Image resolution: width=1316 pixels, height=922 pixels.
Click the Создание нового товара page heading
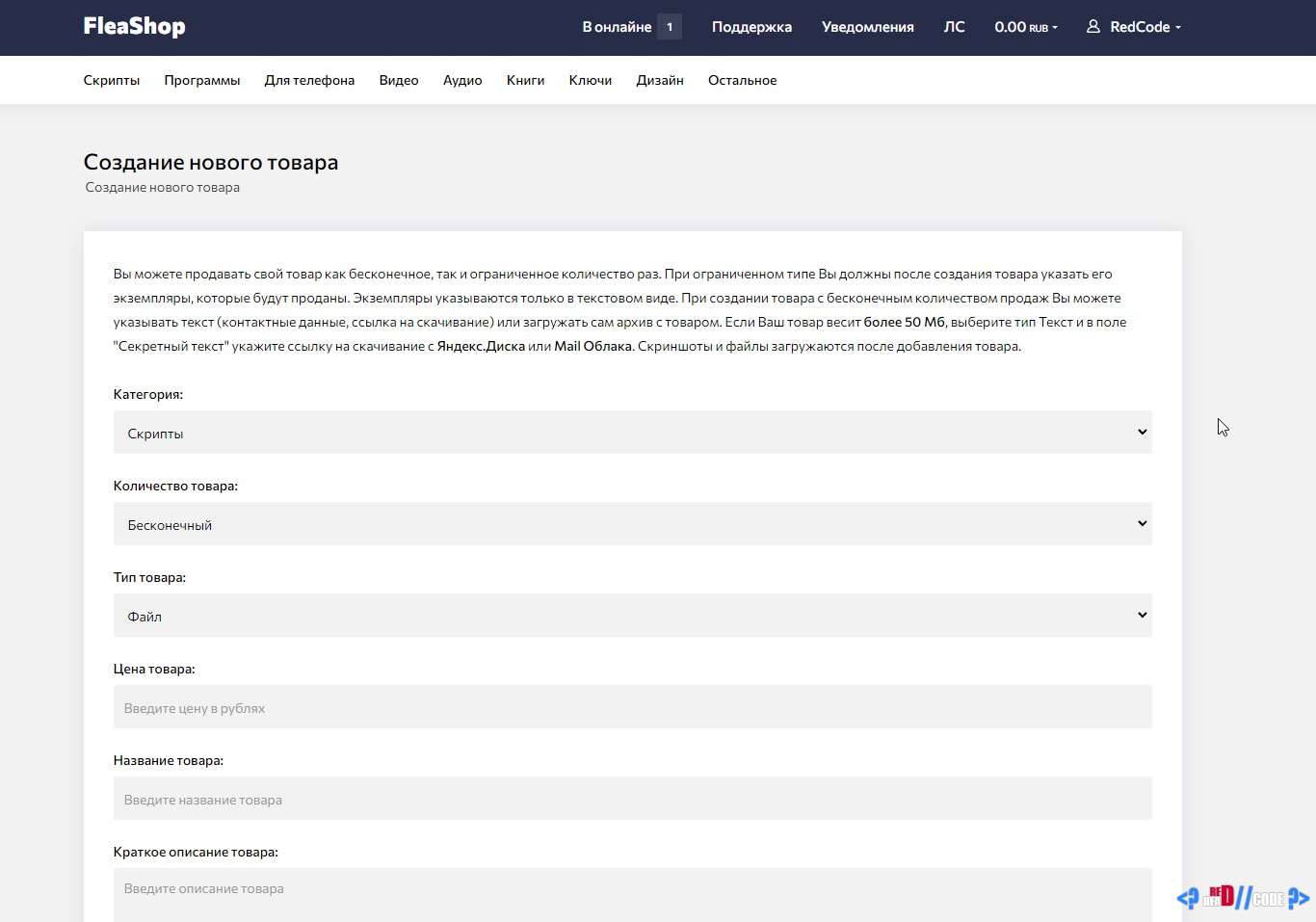point(211,162)
